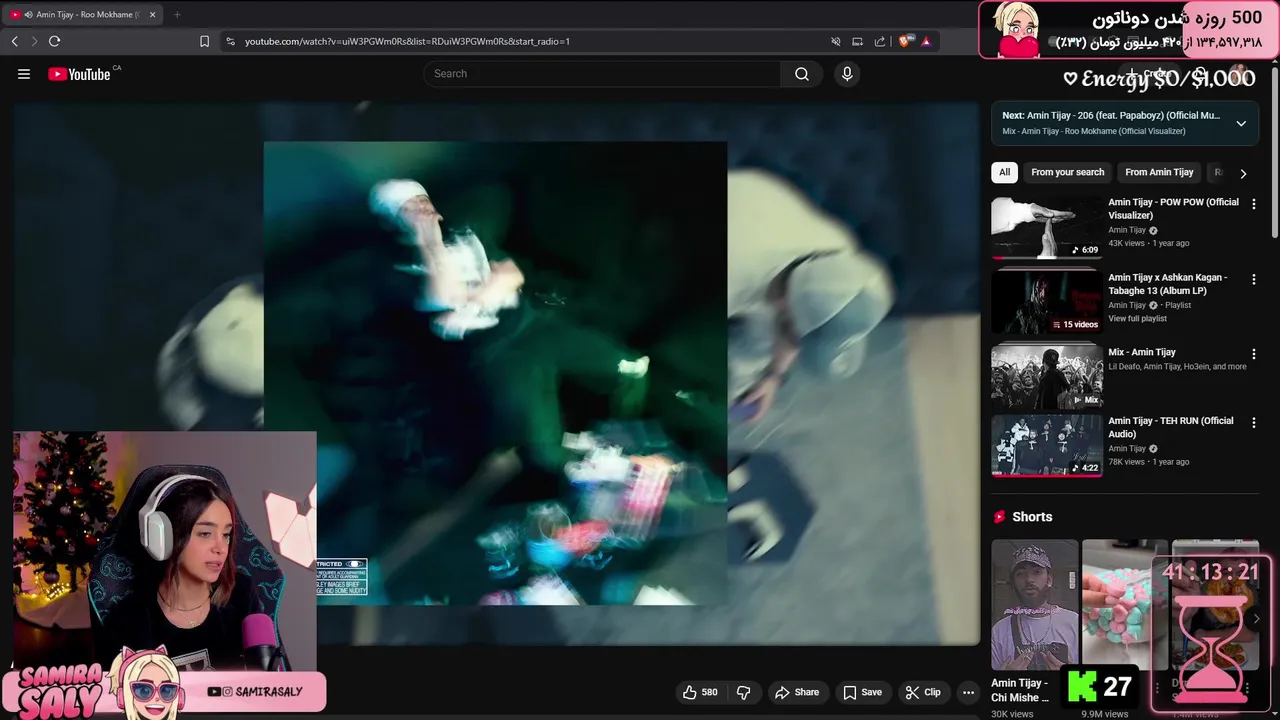
Task: Like the video with 580 likes
Action: click(700, 692)
